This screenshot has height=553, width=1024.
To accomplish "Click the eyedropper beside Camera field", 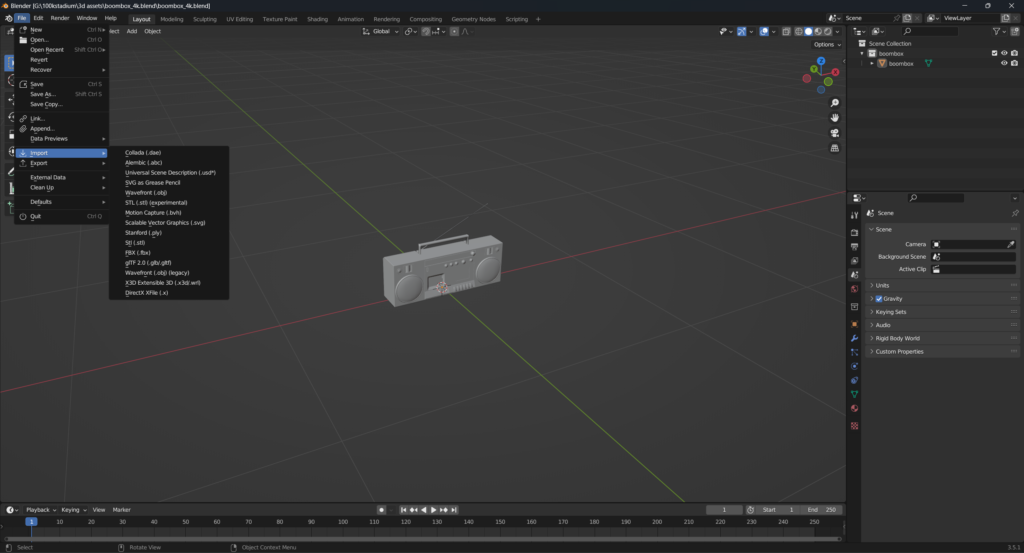I will click(1010, 244).
